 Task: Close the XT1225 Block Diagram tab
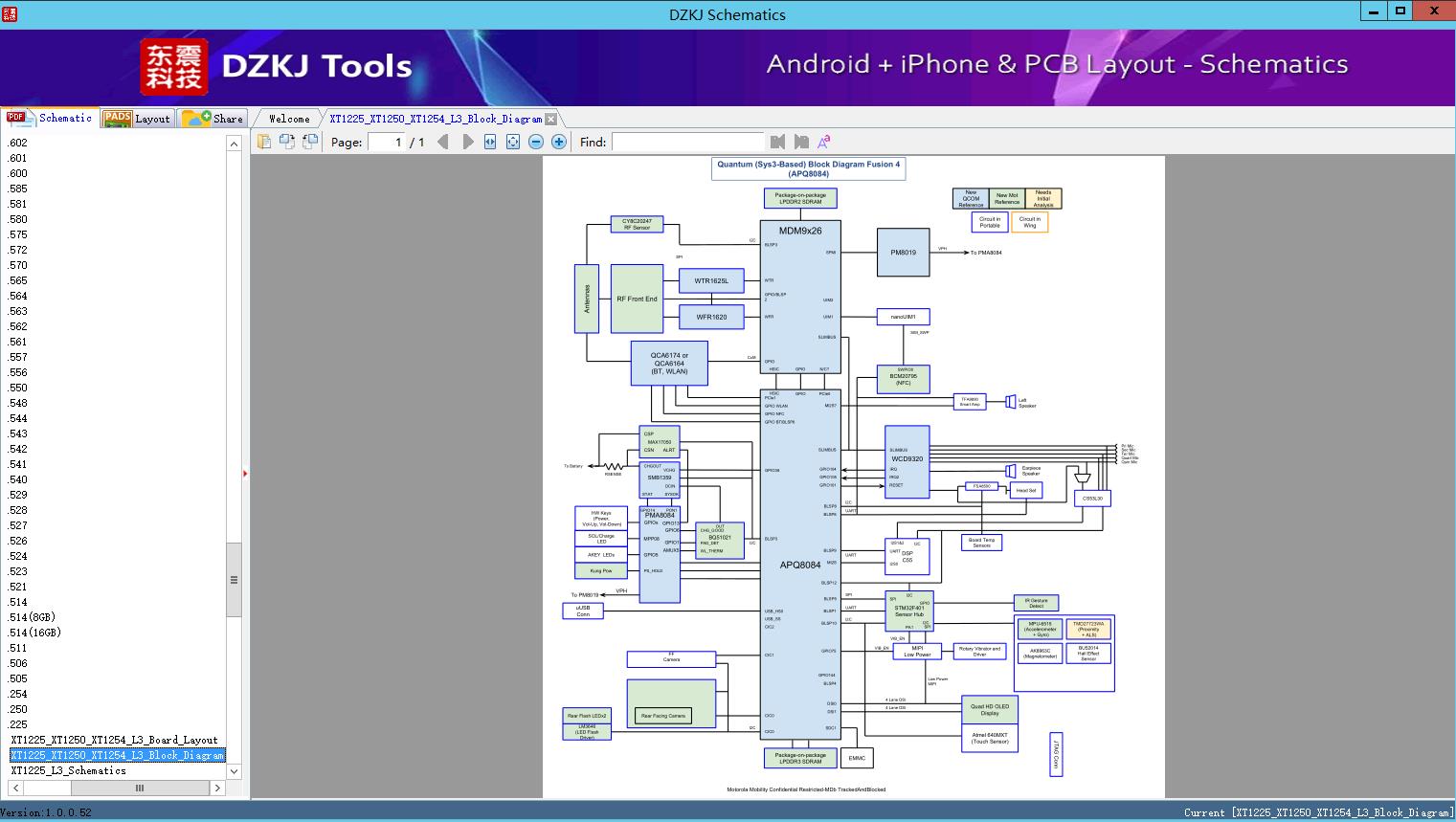pyautogui.click(x=550, y=119)
